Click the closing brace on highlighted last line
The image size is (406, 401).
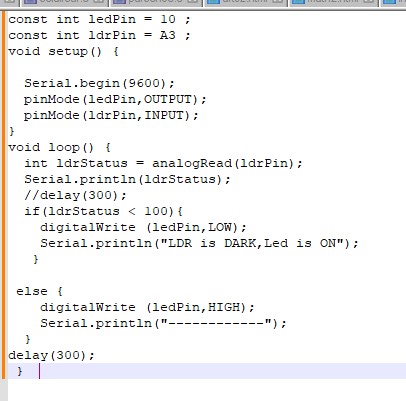[x=20, y=371]
